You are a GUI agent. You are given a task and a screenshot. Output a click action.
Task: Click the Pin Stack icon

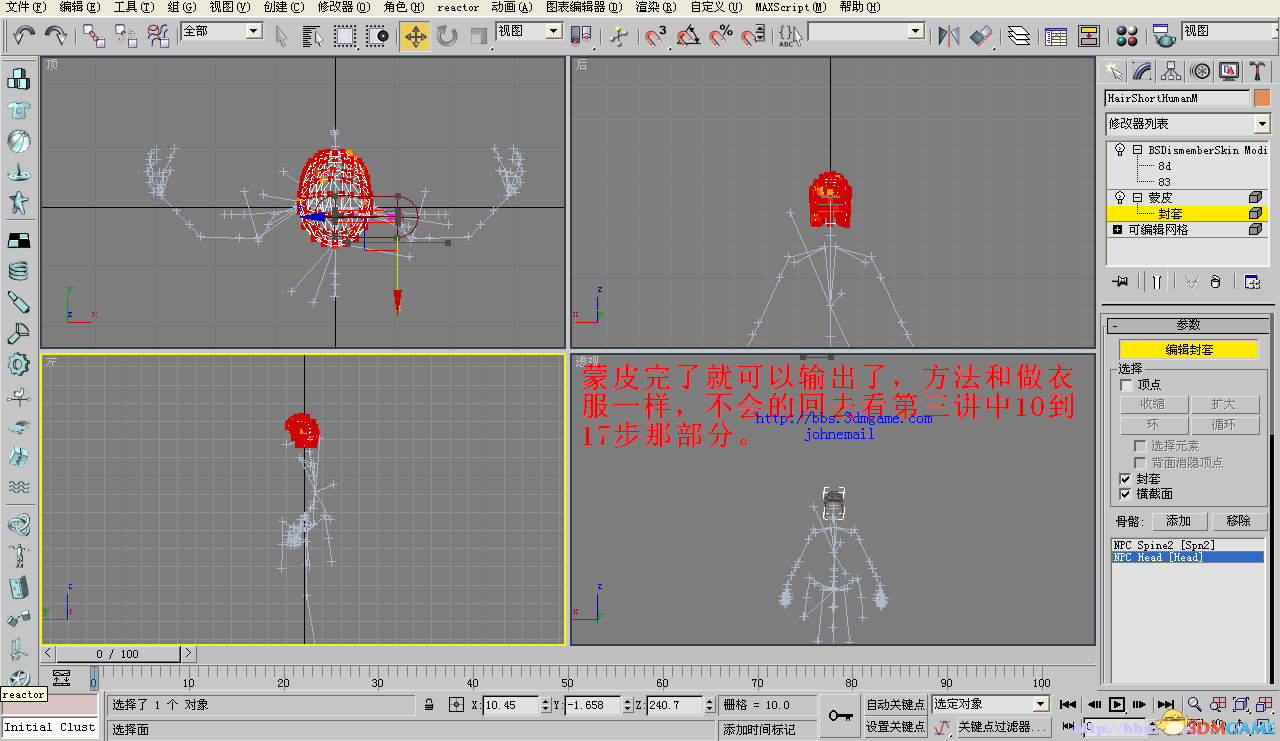point(1120,282)
